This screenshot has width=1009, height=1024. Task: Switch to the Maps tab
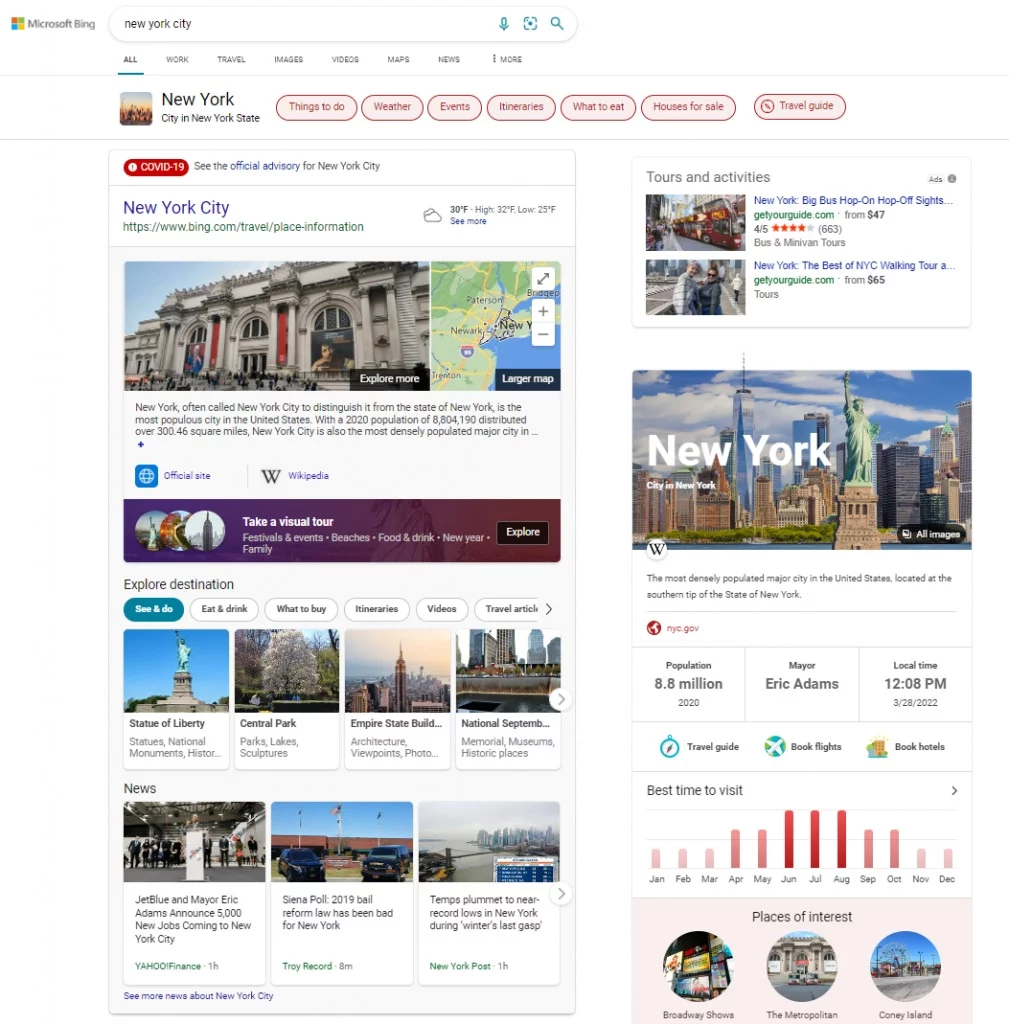[x=398, y=60]
